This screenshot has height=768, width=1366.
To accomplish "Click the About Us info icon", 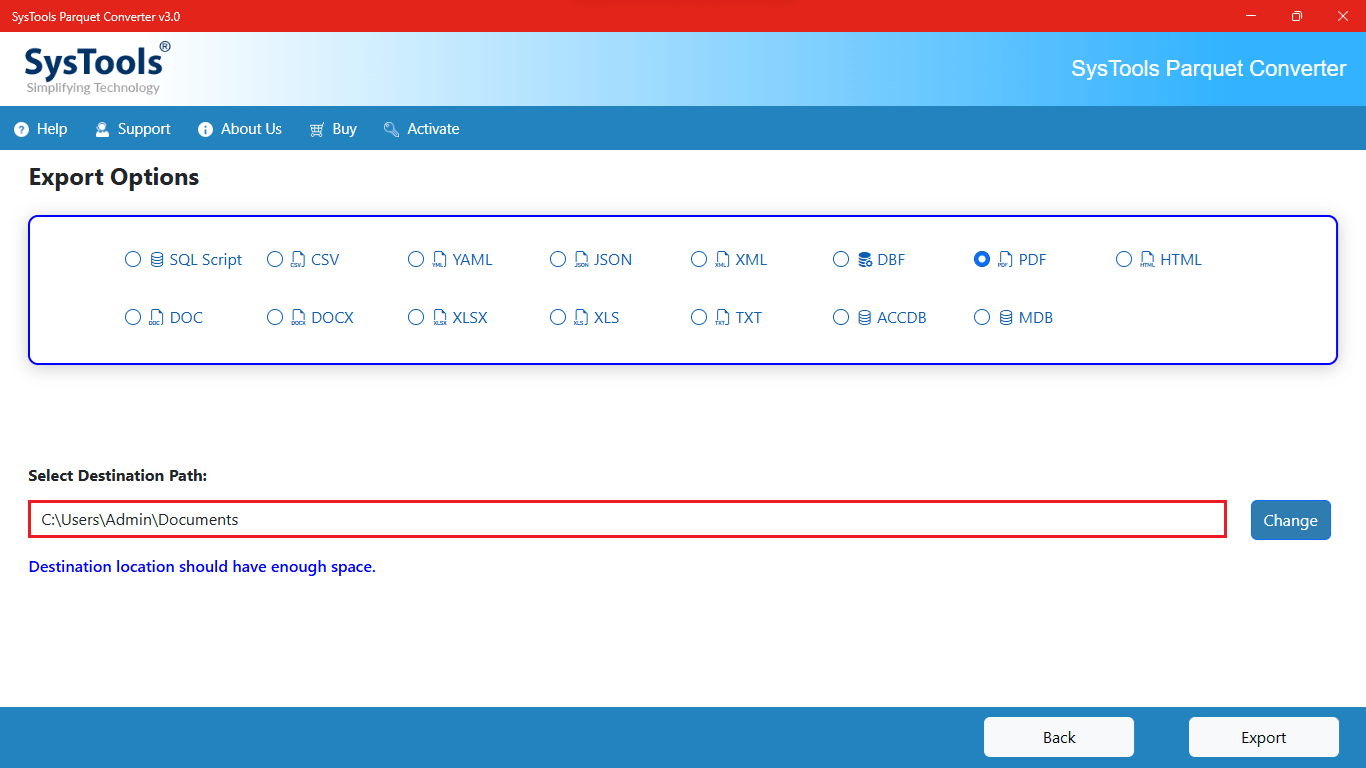I will 206,129.
